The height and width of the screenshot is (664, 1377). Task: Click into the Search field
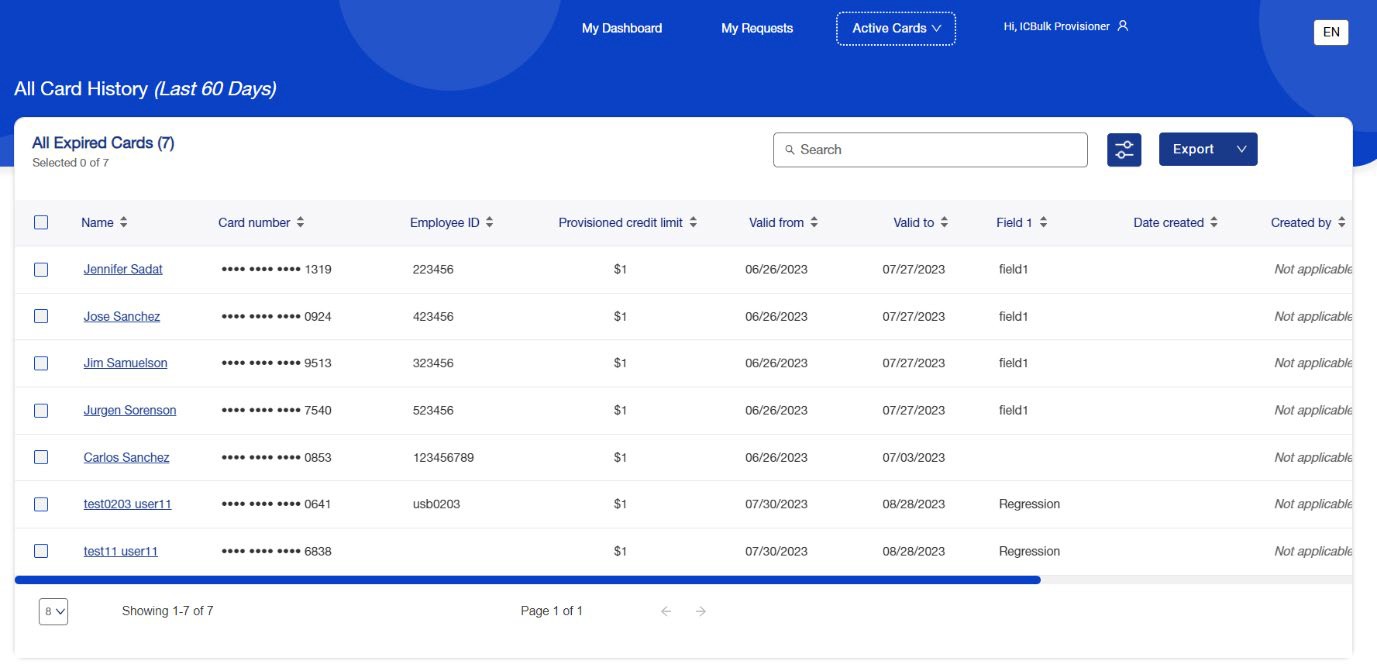pos(930,150)
